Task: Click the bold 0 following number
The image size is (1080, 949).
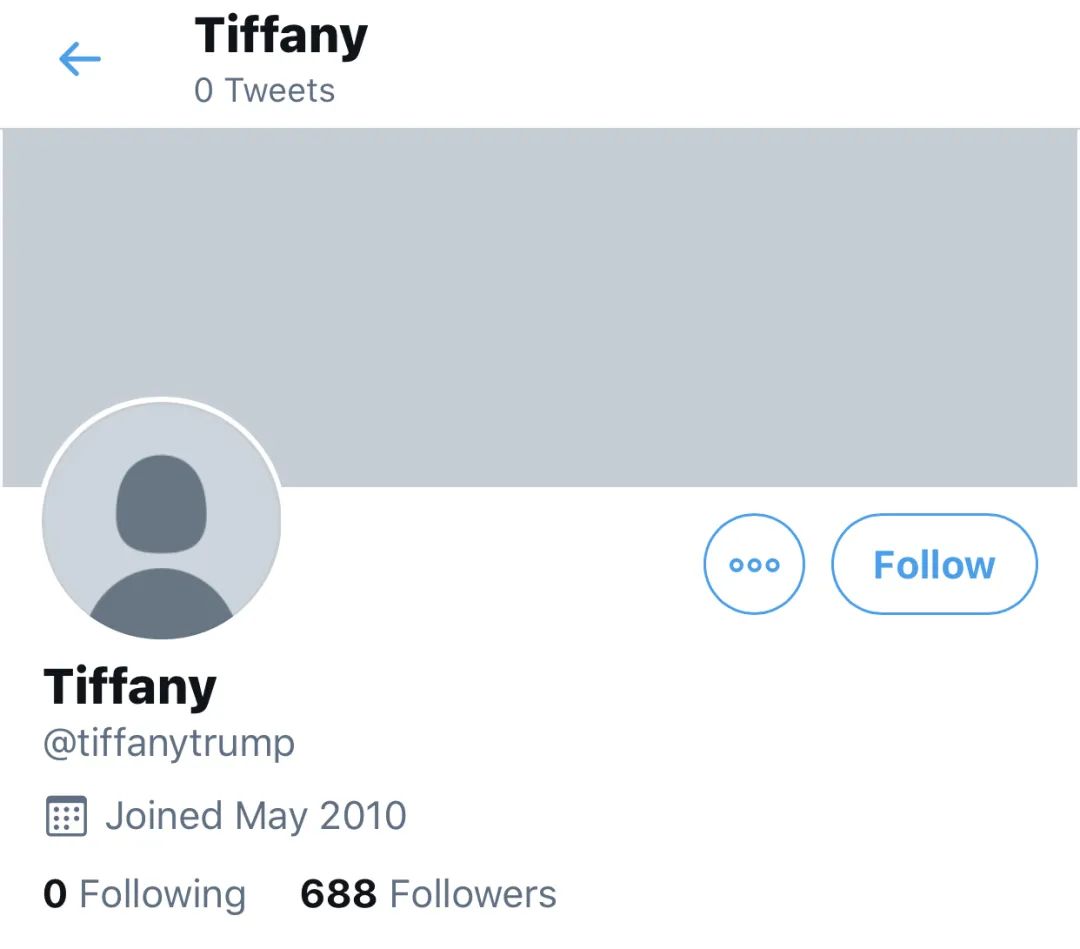Action: coord(55,893)
